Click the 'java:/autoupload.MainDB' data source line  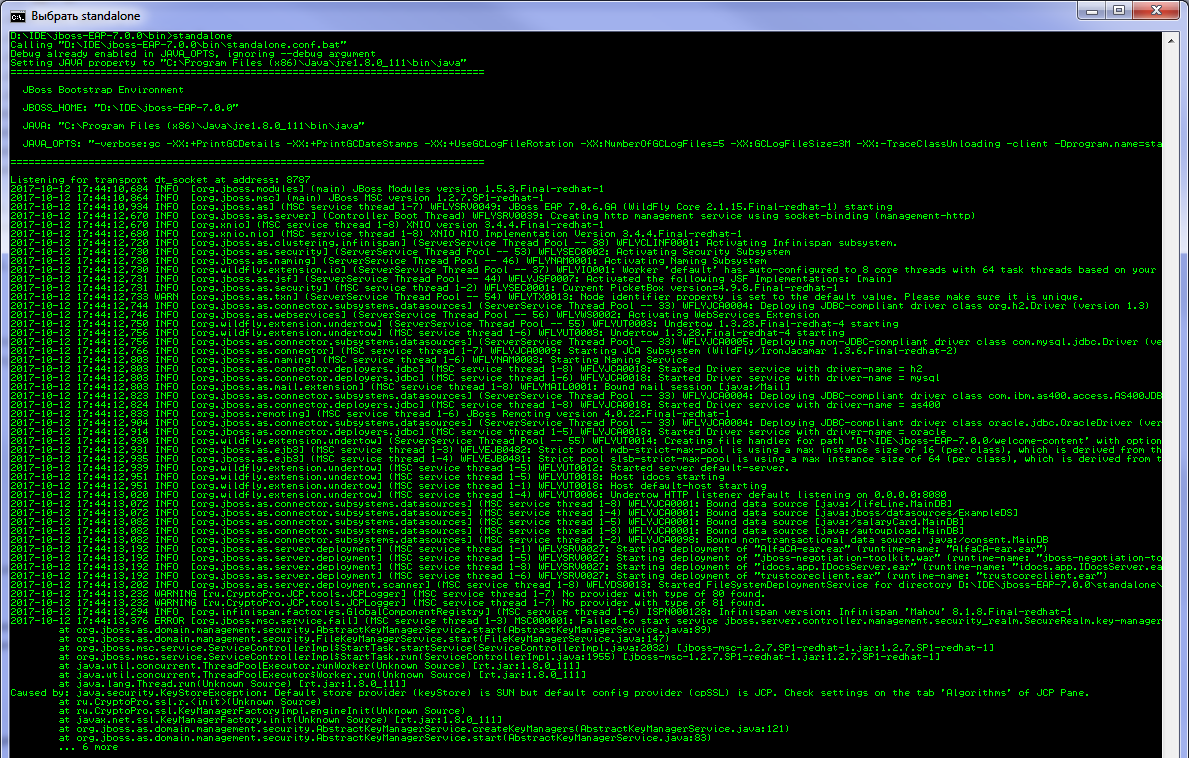coord(487,531)
